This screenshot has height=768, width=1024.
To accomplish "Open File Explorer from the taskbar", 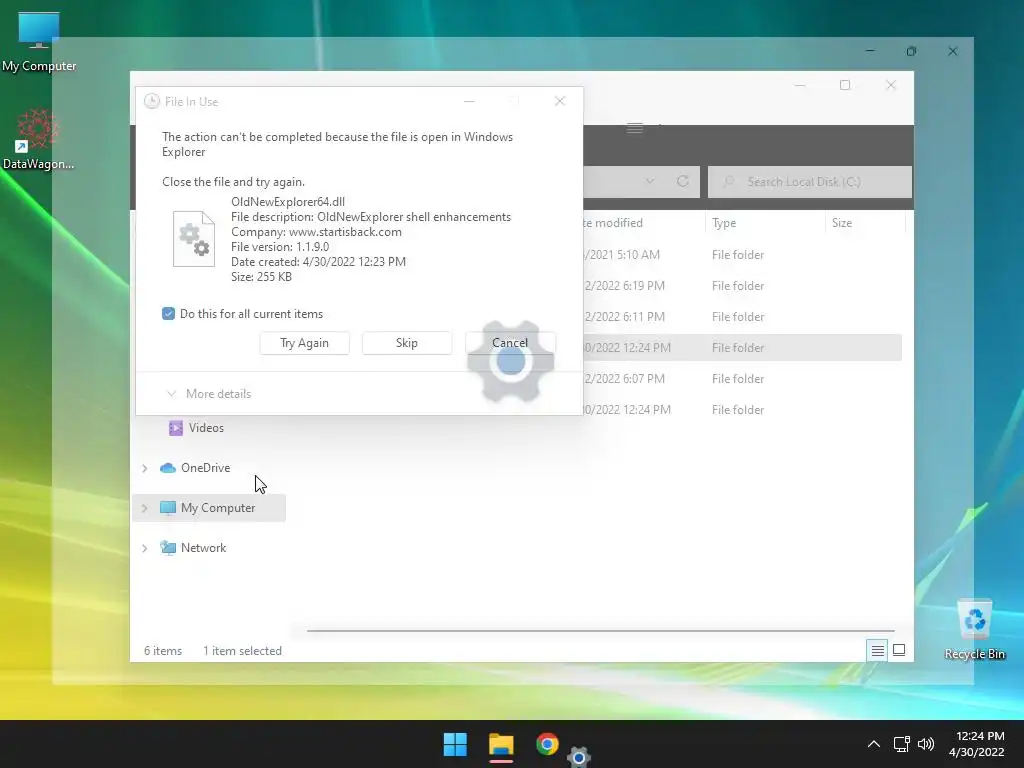I will point(501,744).
